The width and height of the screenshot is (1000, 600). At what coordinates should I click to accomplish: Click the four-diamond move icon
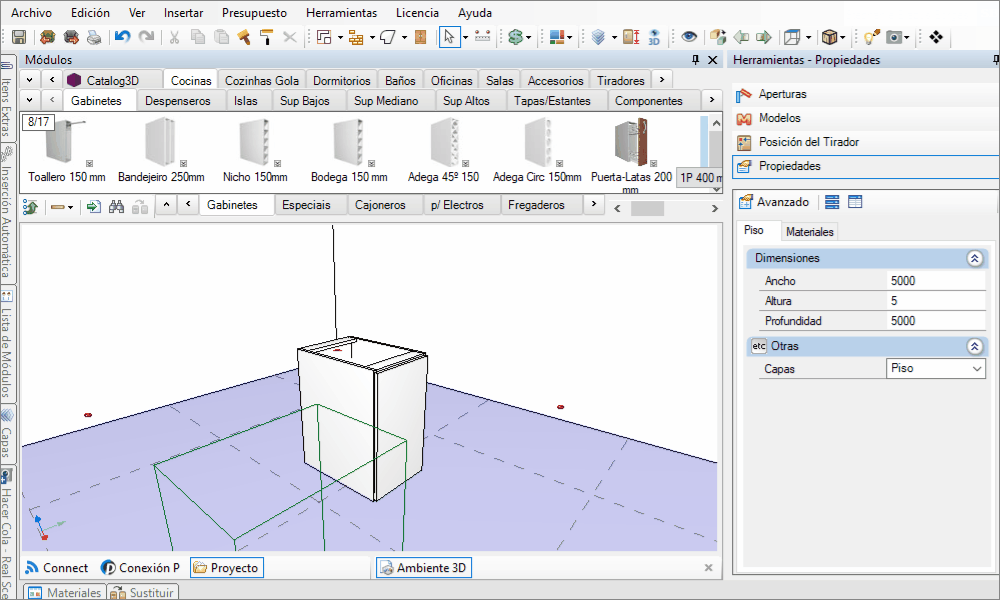pyautogui.click(x=936, y=37)
